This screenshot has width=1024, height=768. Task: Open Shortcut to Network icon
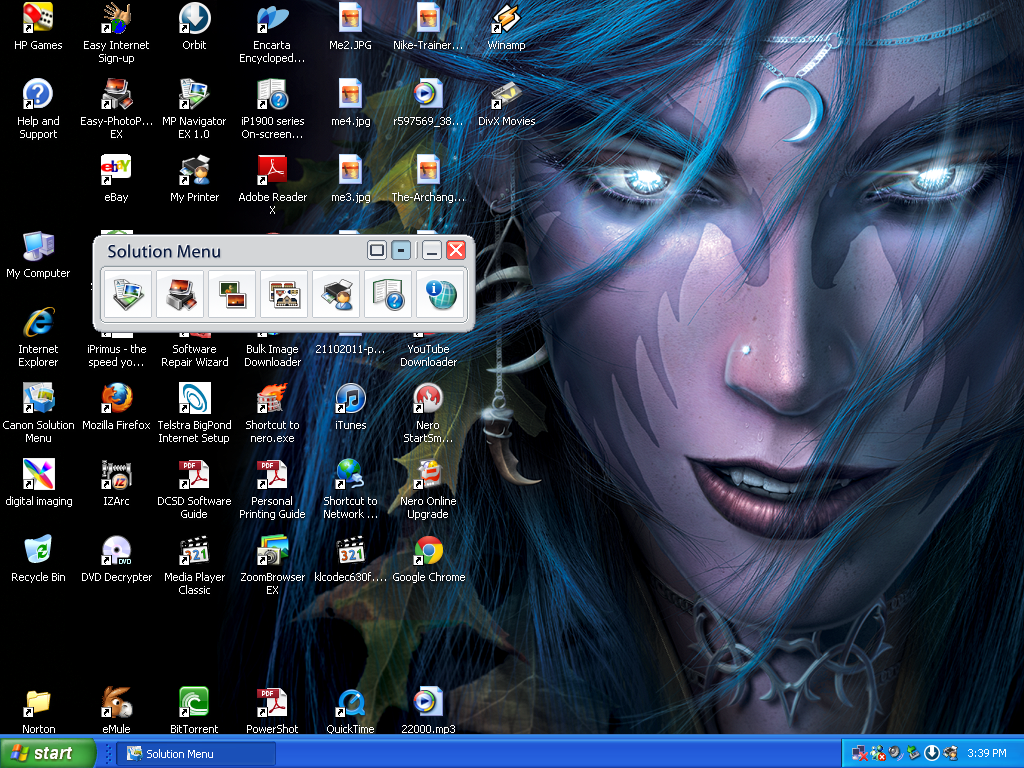point(351,489)
